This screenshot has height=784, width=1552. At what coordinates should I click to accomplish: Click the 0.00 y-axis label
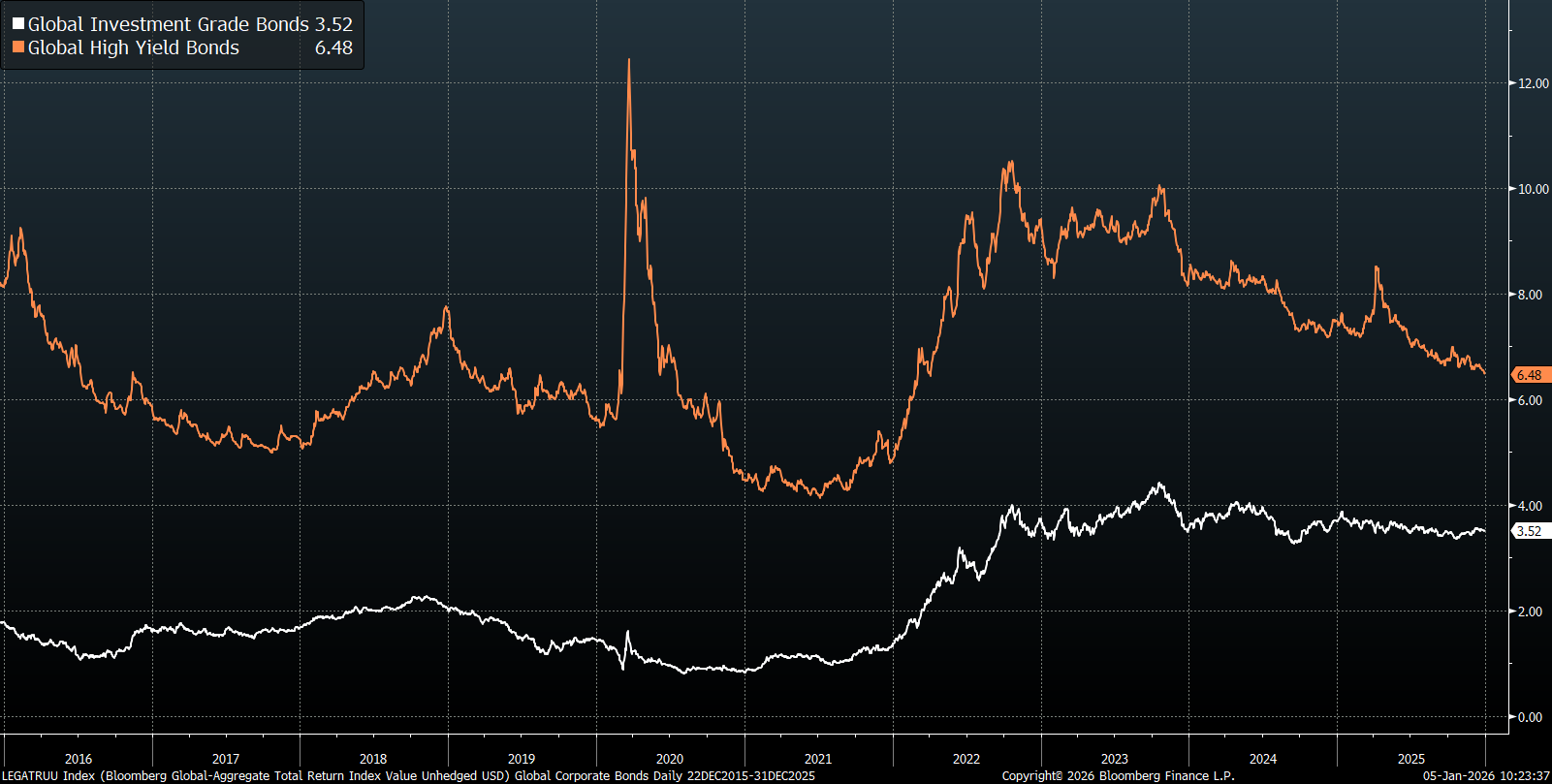[1530, 717]
